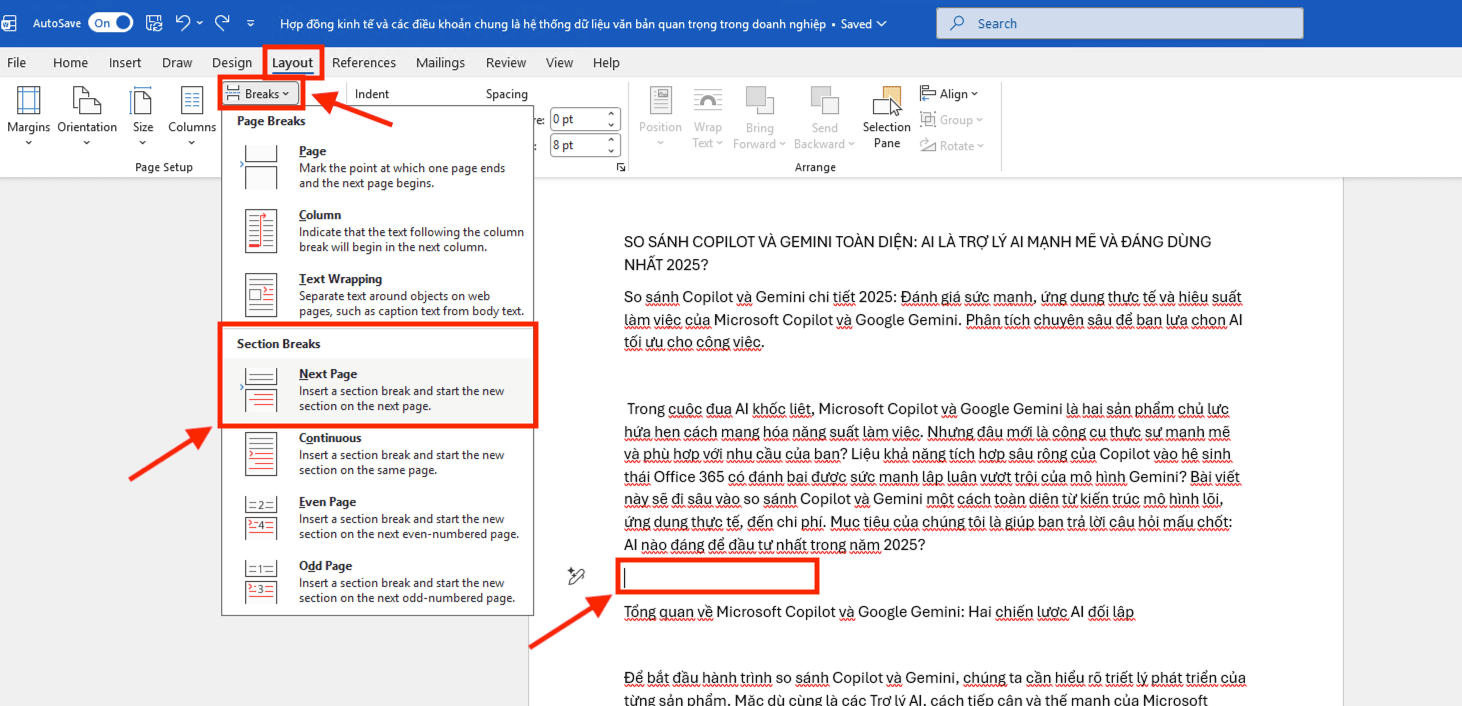1462x706 pixels.
Task: Insert an Even Page section break
Action: (378, 517)
